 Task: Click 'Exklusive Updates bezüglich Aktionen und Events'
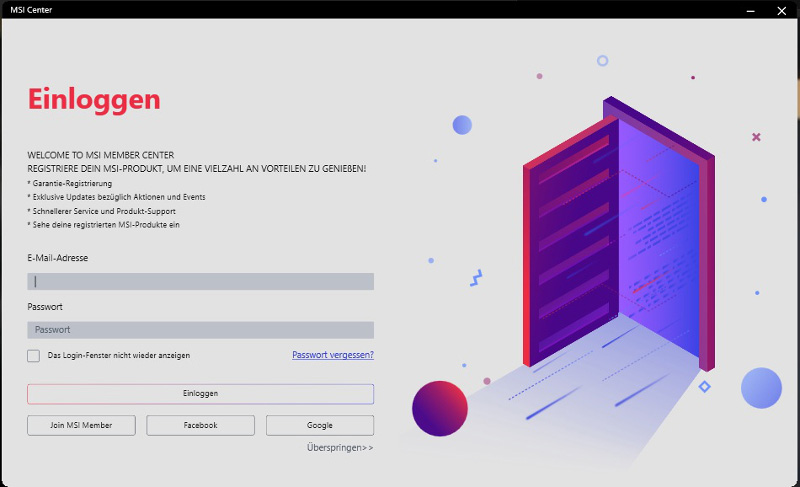click(119, 197)
